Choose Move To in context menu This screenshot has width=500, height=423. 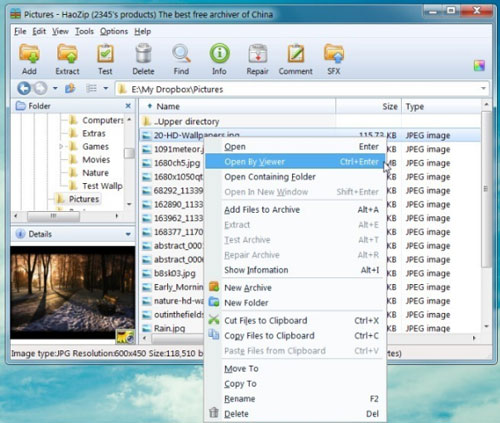[x=295, y=369]
